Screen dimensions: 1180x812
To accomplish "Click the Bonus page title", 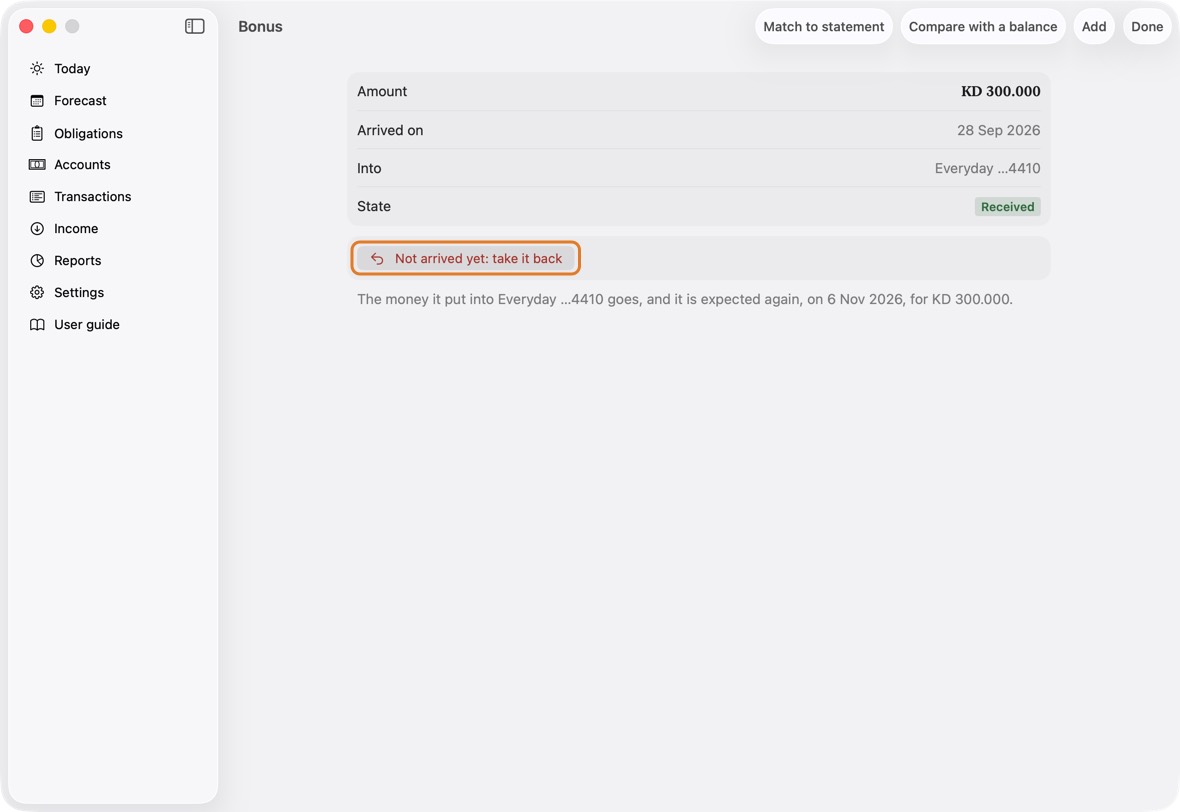I will pyautogui.click(x=260, y=26).
